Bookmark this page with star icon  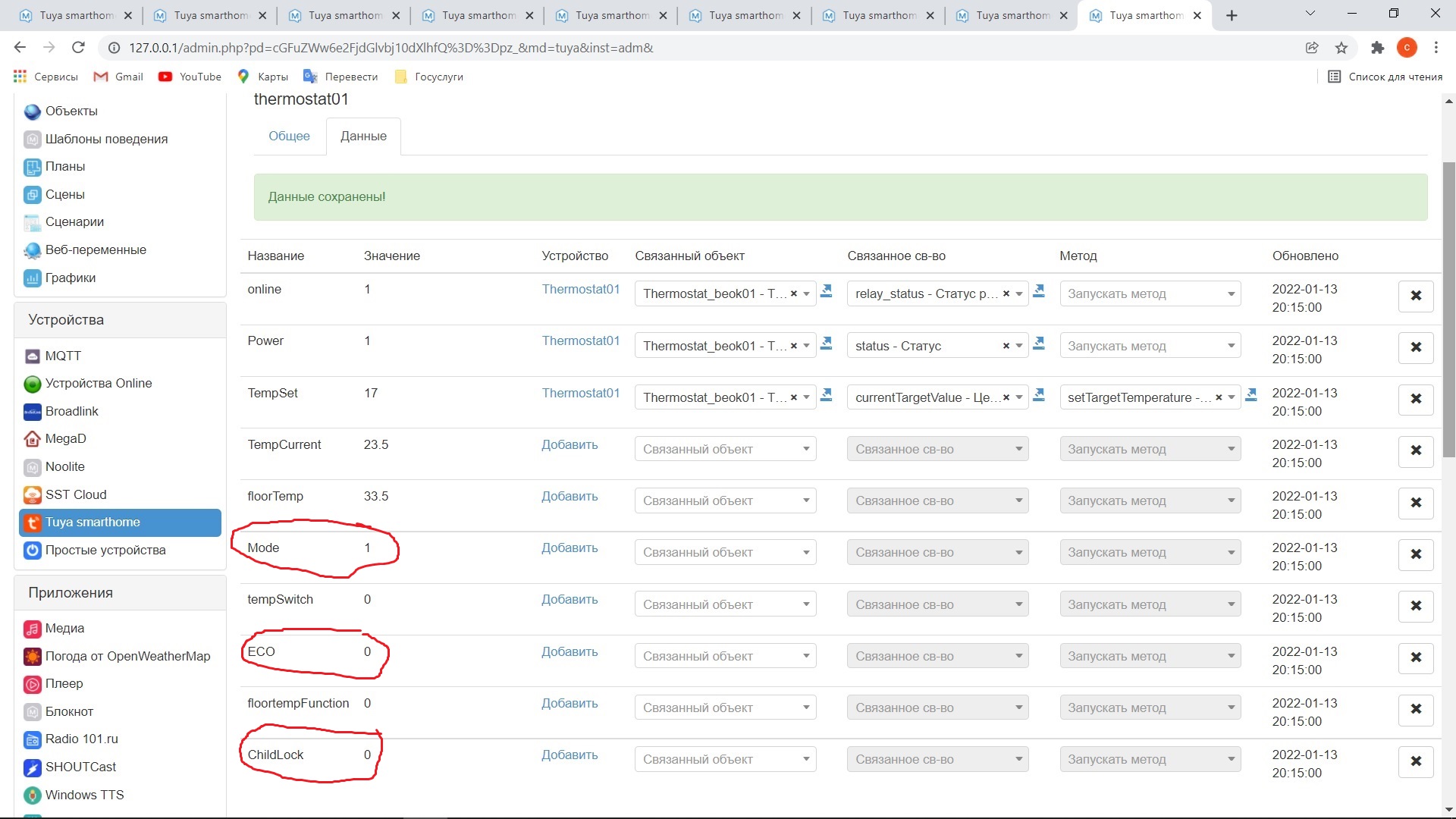pos(1341,48)
